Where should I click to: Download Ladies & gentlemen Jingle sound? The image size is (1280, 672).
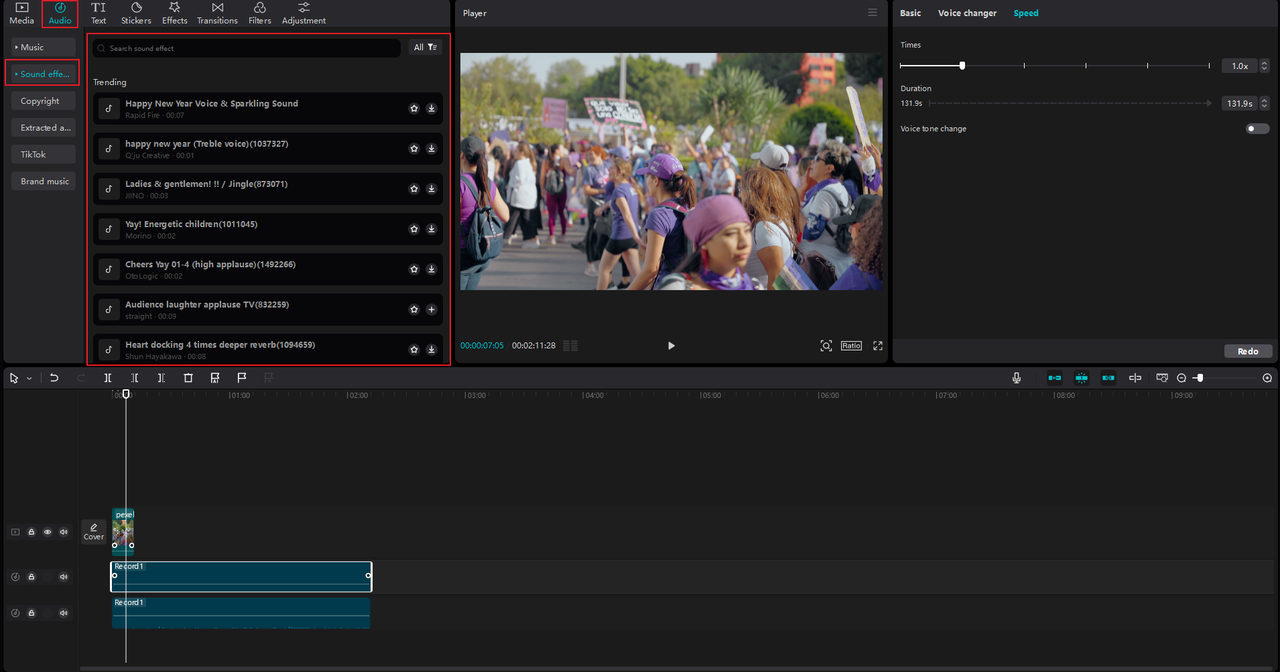click(x=431, y=189)
